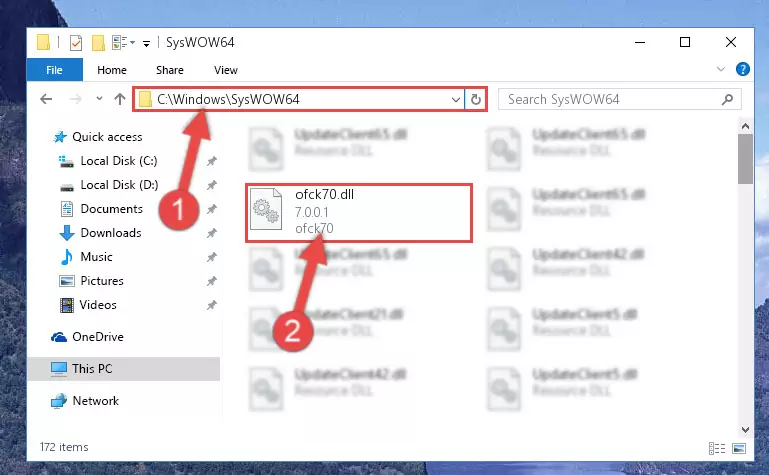This screenshot has width=769, height=475.
Task: Click pin icon next to Local Disk (C:)
Action: point(211,161)
